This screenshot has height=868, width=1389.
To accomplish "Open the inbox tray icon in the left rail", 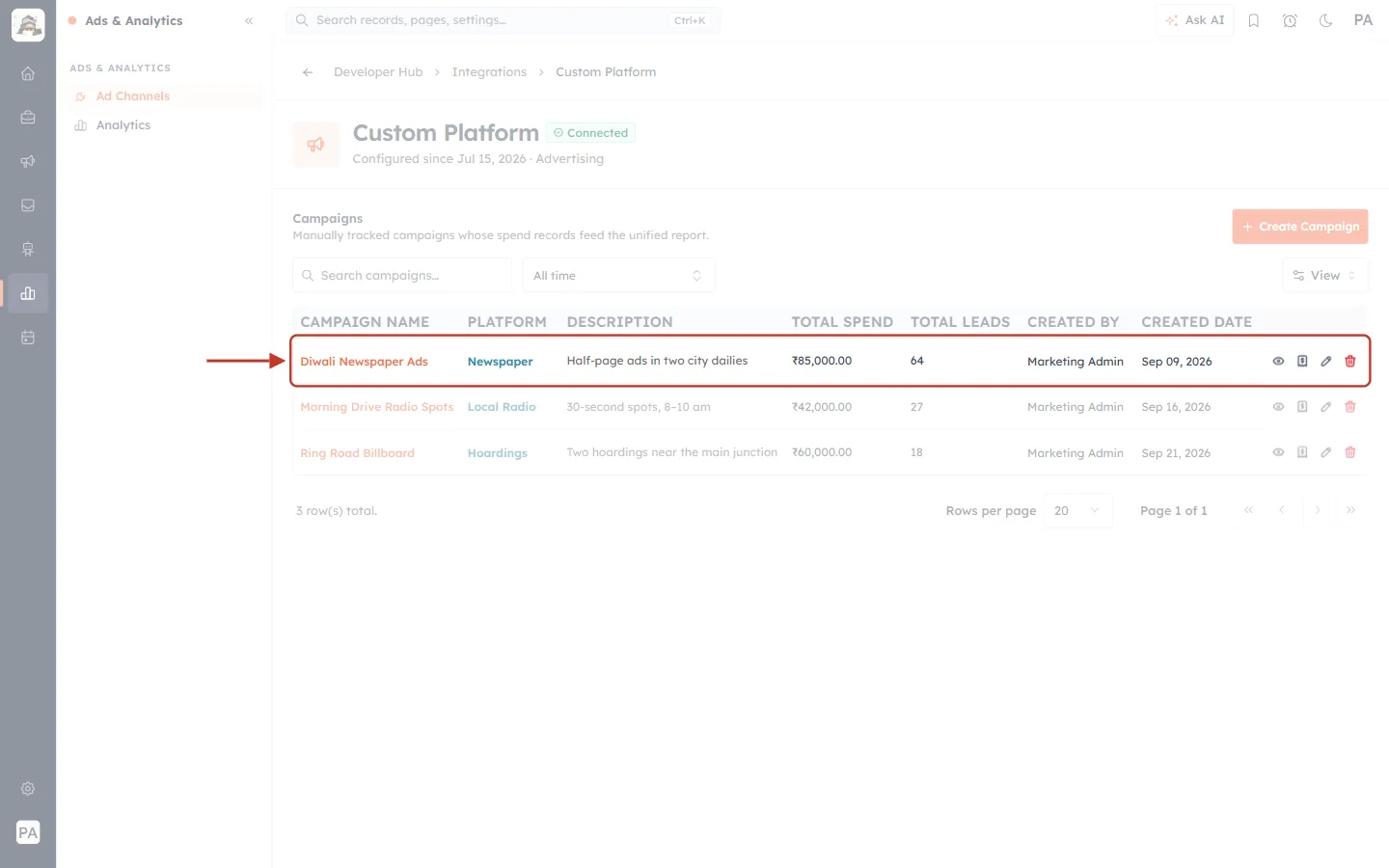I will 28,205.
